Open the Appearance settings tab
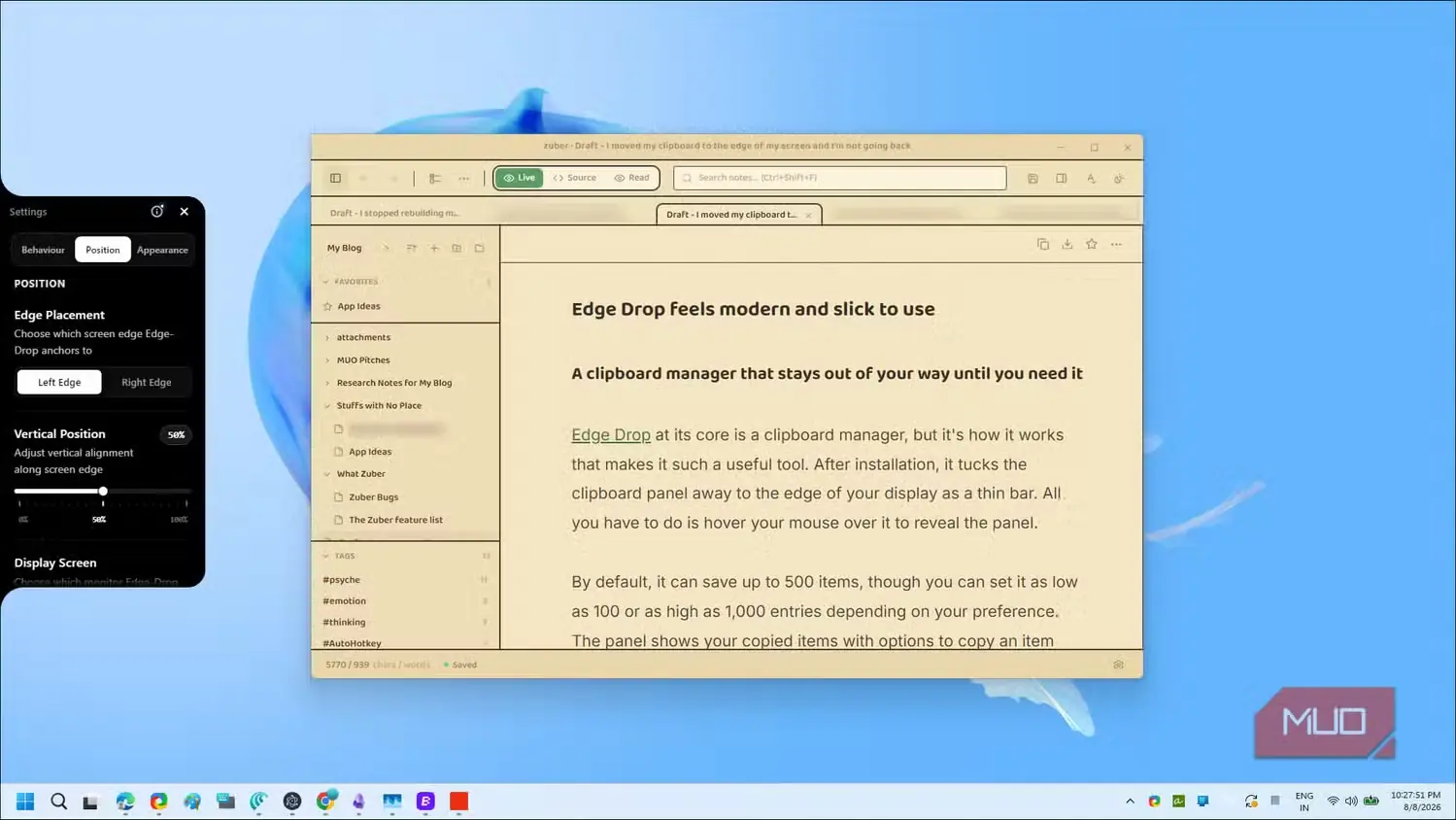Viewport: 1456px width, 820px height. (x=162, y=250)
